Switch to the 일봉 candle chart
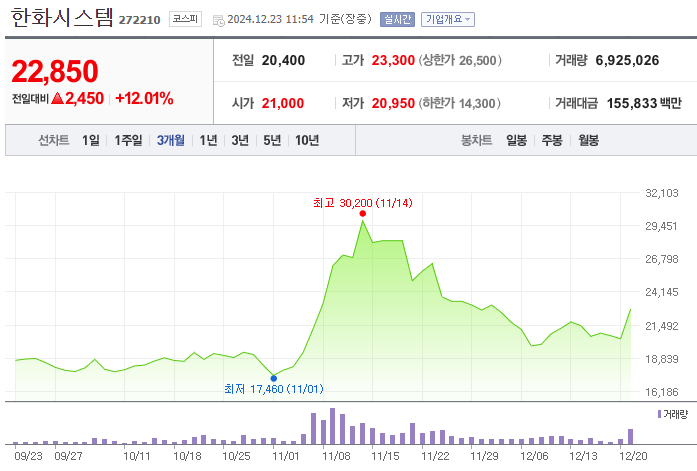 [517, 140]
